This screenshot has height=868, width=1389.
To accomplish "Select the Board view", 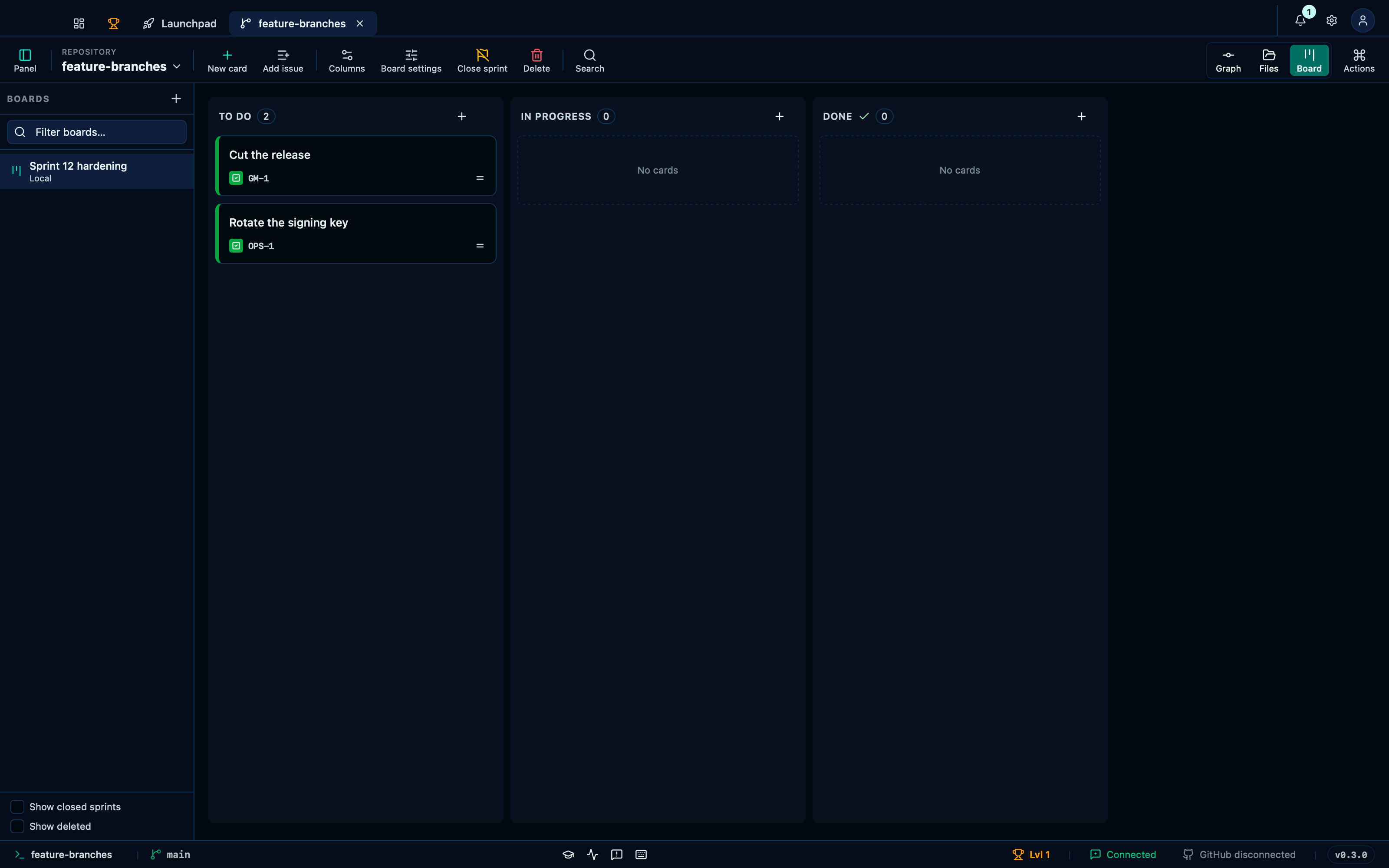I will tap(1309, 60).
